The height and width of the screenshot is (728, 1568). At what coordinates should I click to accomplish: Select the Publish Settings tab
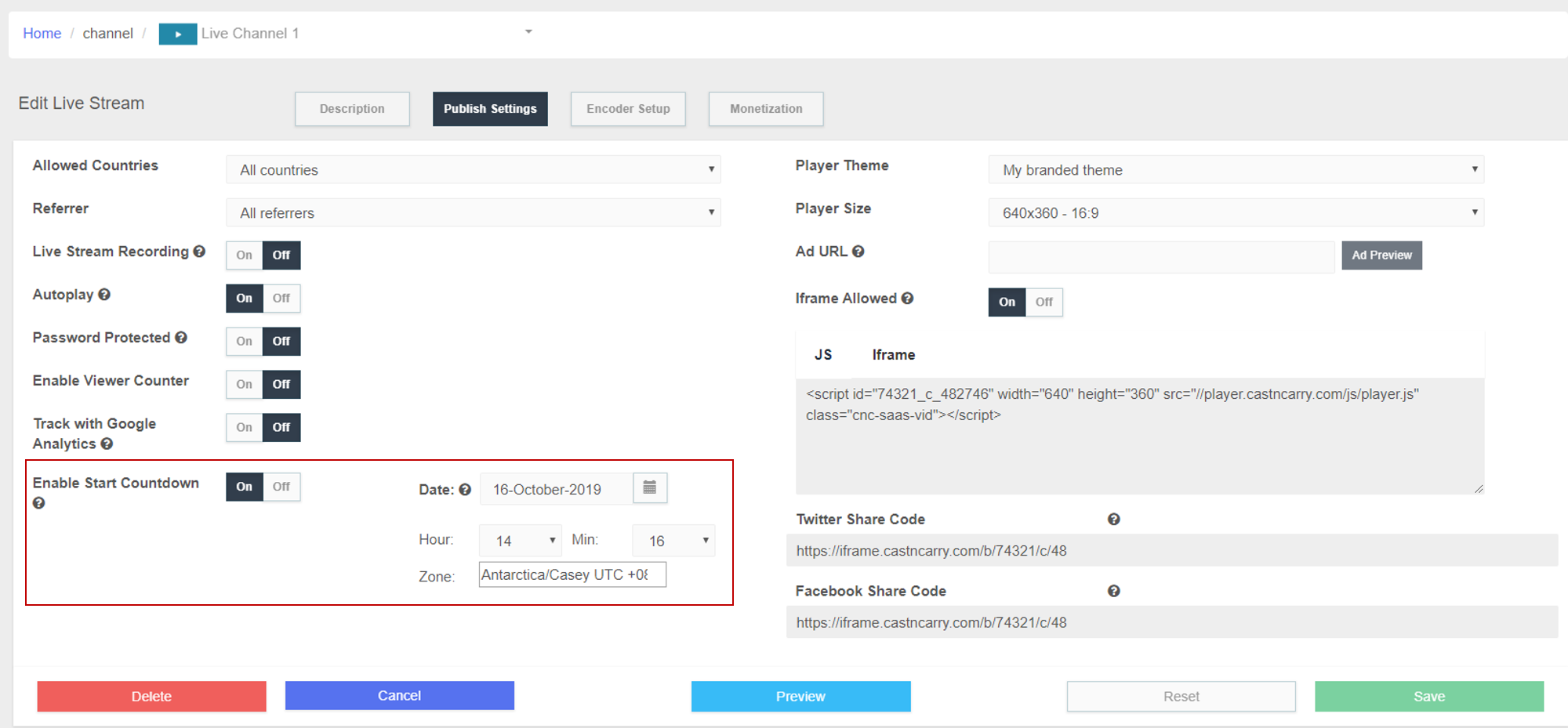click(x=490, y=109)
